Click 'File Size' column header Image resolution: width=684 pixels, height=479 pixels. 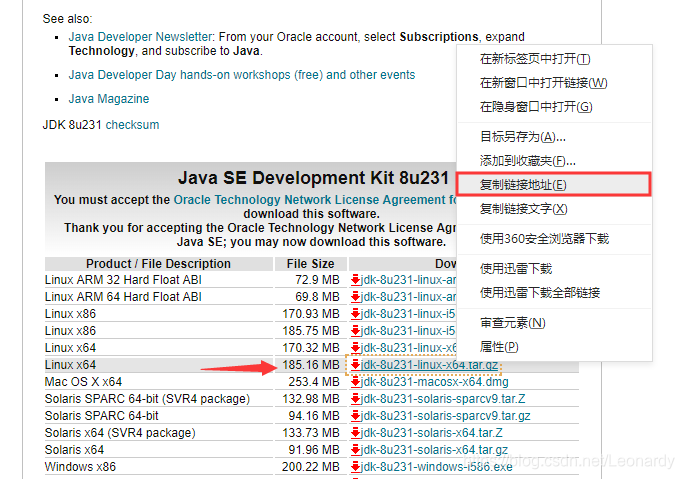click(x=311, y=264)
